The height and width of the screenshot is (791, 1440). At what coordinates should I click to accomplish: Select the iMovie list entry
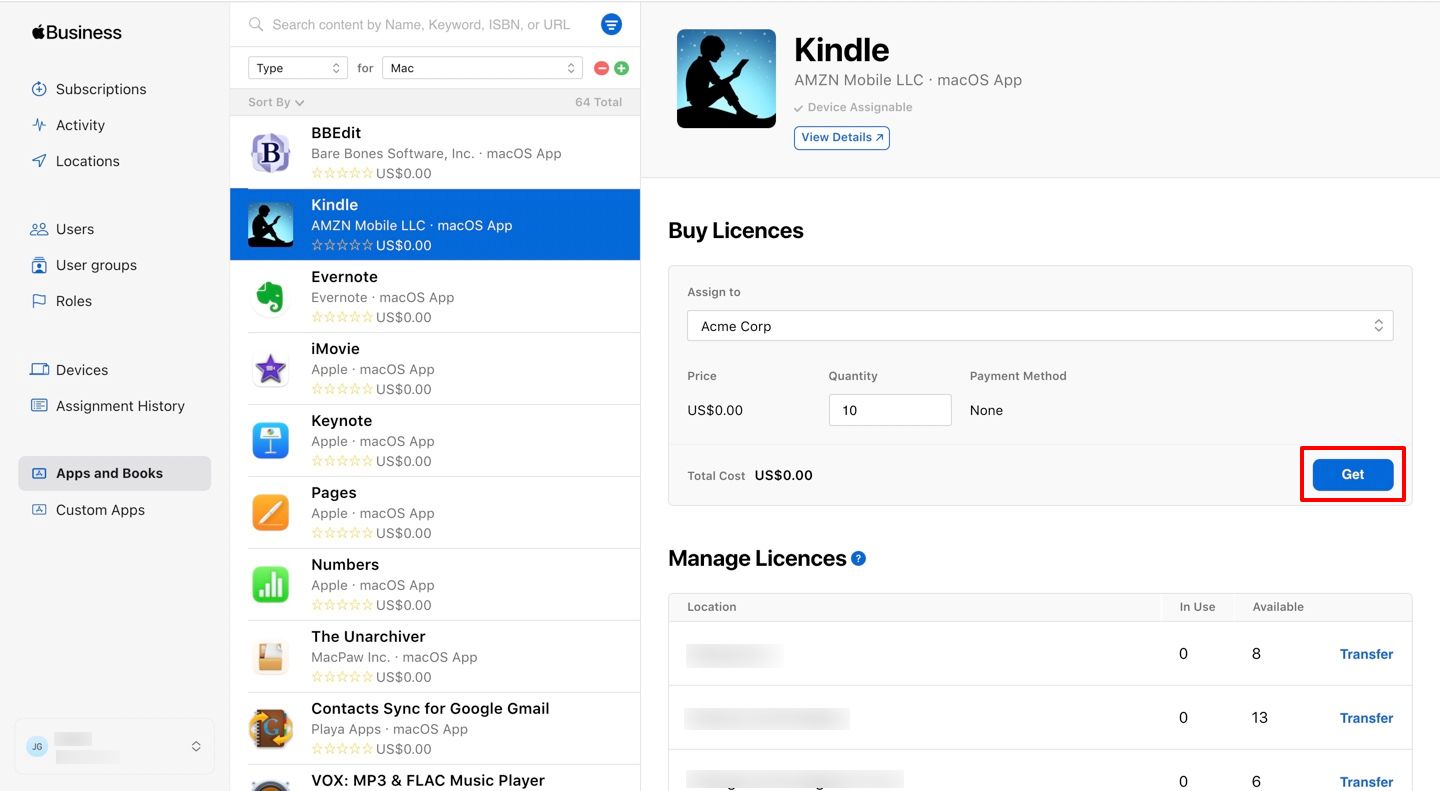pos(435,369)
